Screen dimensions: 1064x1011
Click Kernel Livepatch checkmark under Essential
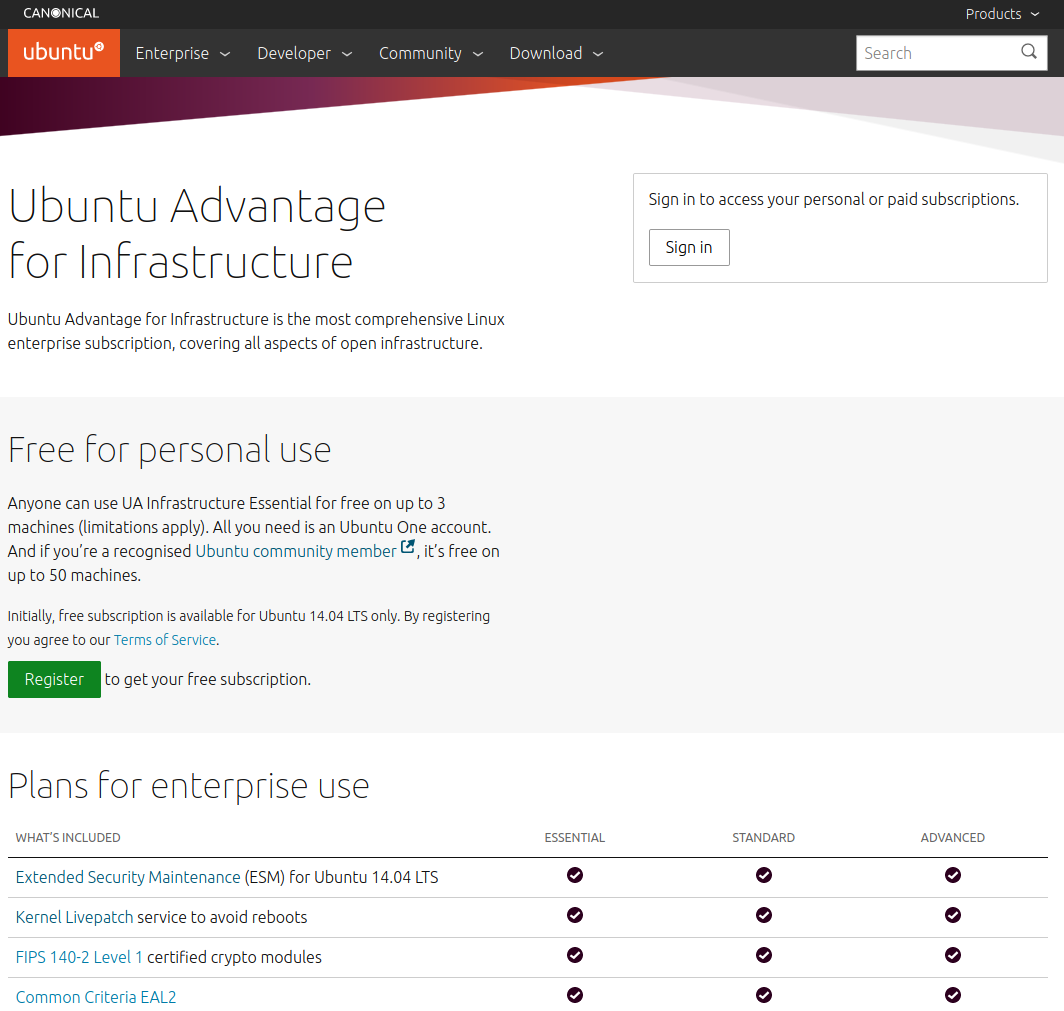575,915
